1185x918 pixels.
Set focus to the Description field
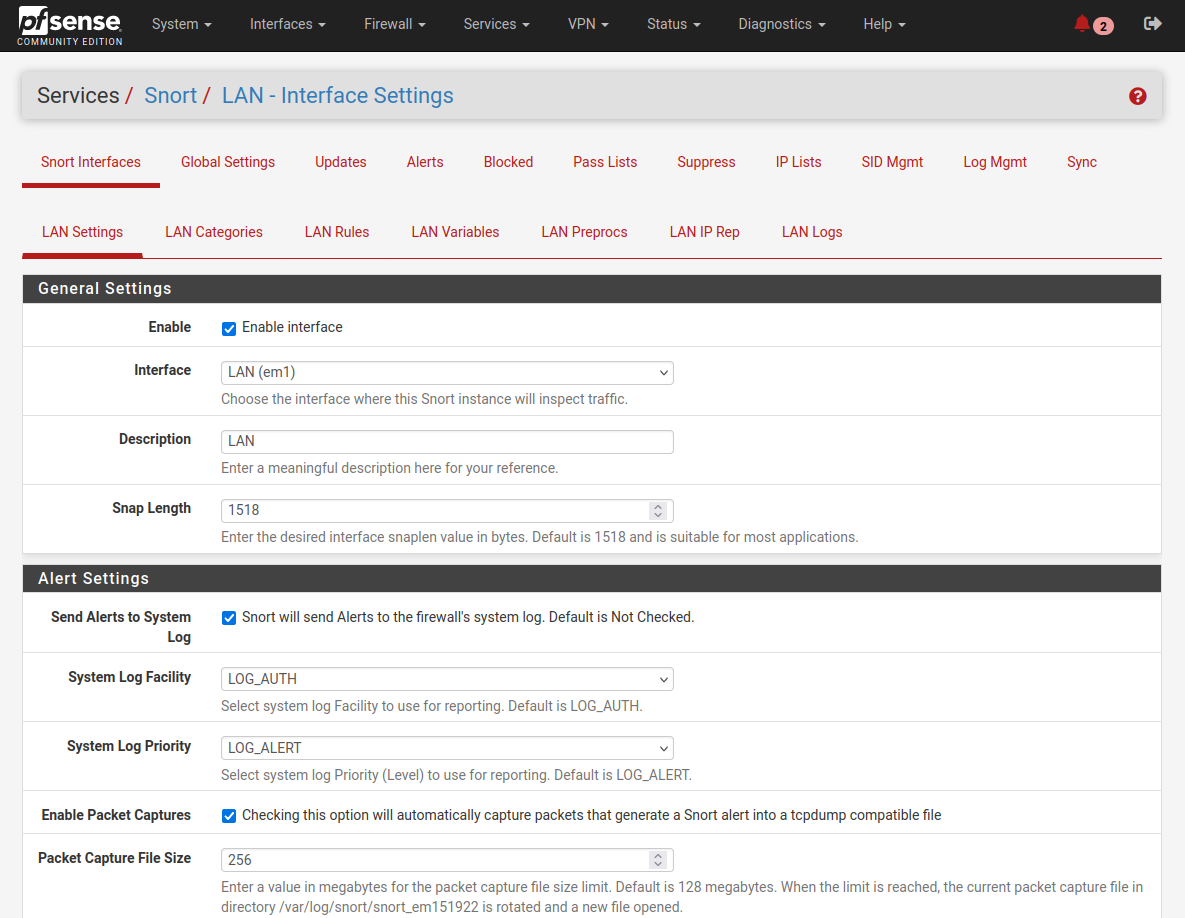pyautogui.click(x=446, y=441)
